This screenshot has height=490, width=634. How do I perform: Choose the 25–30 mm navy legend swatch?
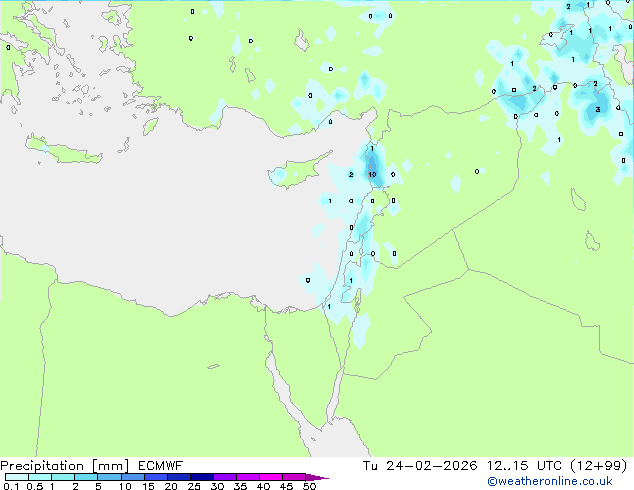point(202,477)
